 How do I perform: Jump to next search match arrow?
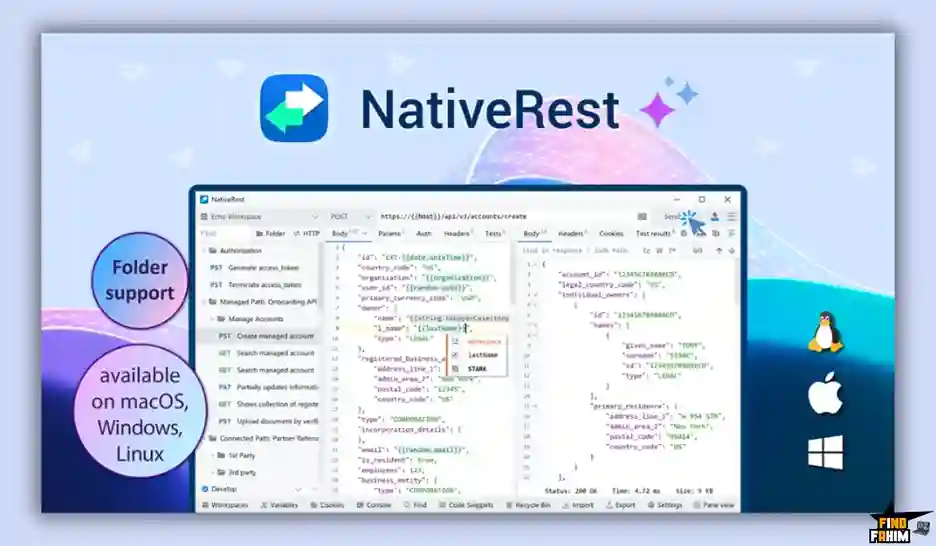[x=731, y=251]
